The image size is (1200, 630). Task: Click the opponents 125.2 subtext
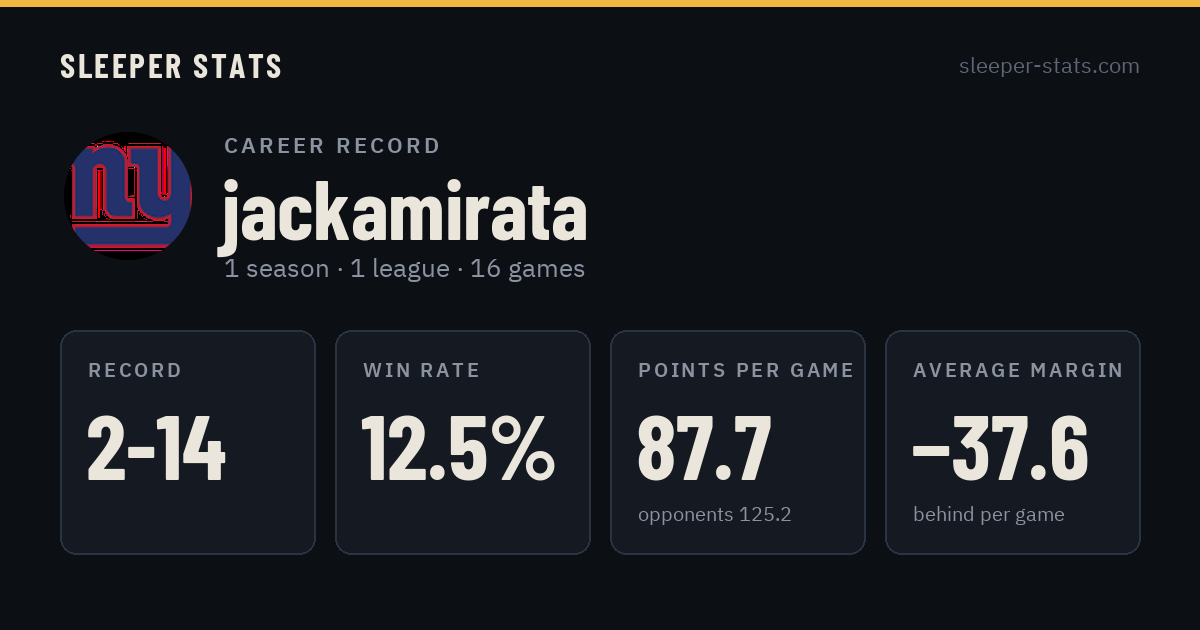[715, 515]
